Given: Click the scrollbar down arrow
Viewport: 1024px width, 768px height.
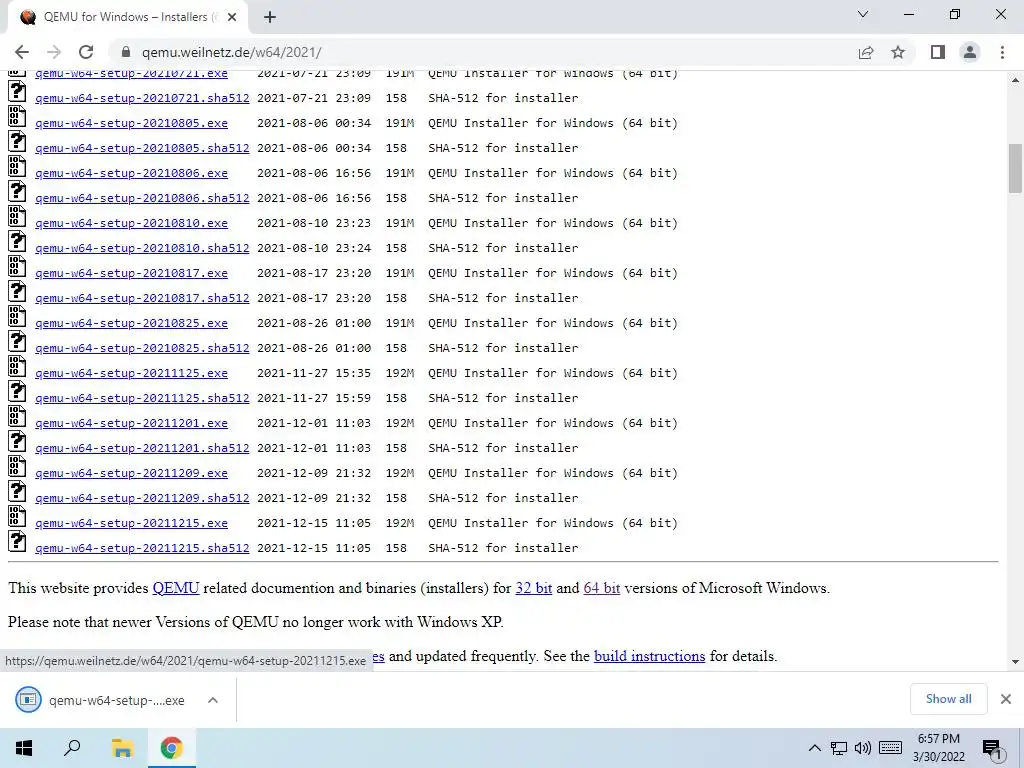Looking at the screenshot, I should pos(1015,662).
